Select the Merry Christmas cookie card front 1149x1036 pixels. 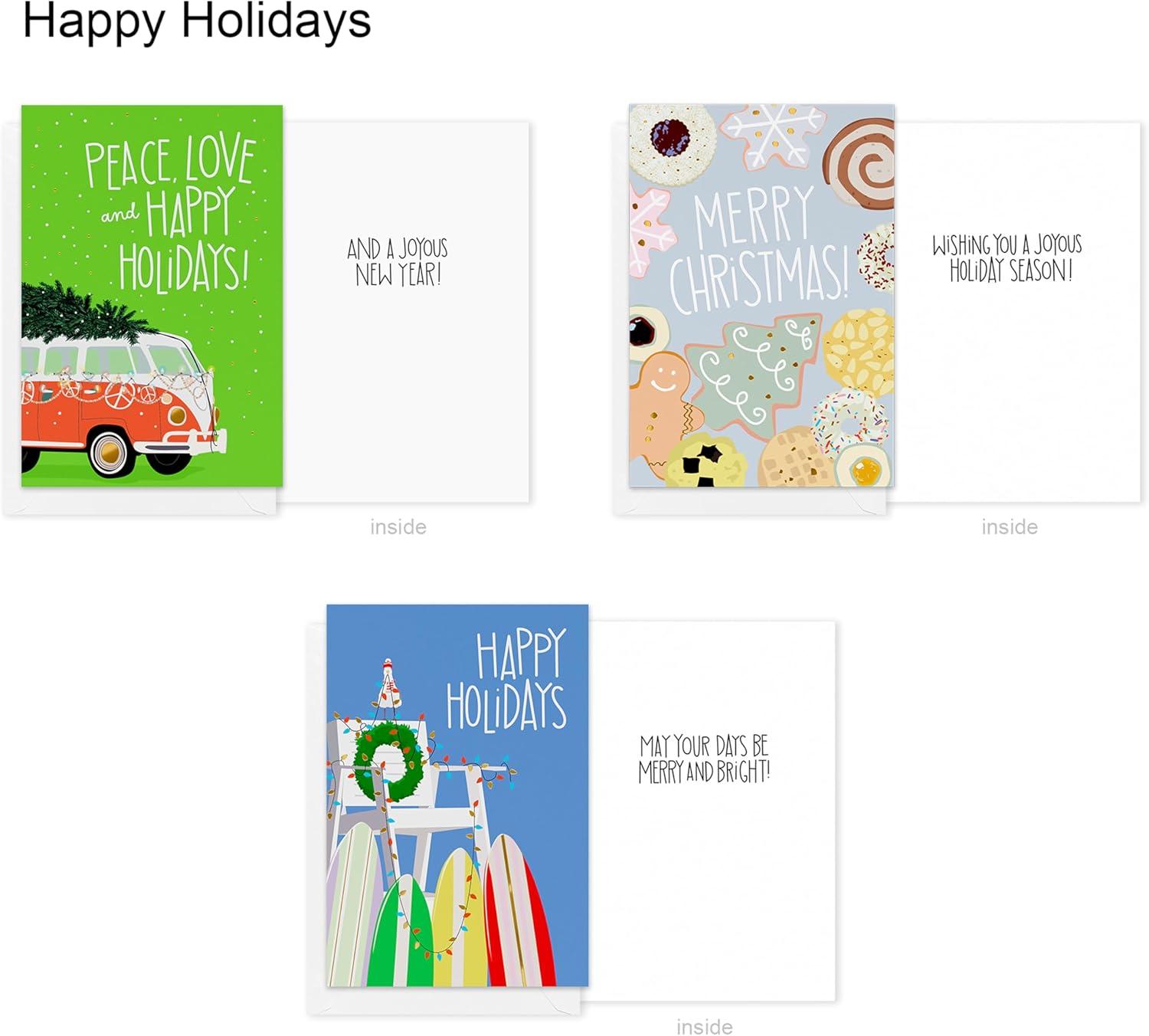(761, 296)
